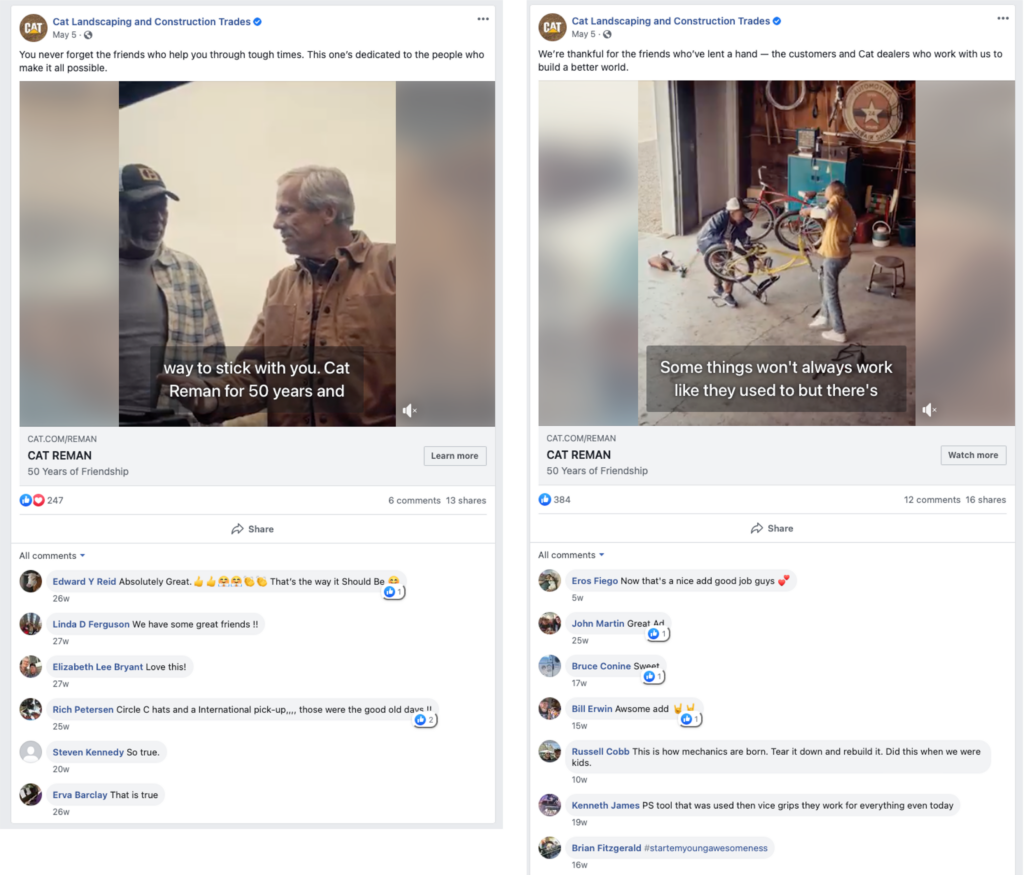Open John Martin's profile name link
This screenshot has height=875, width=1024.
click(598, 624)
